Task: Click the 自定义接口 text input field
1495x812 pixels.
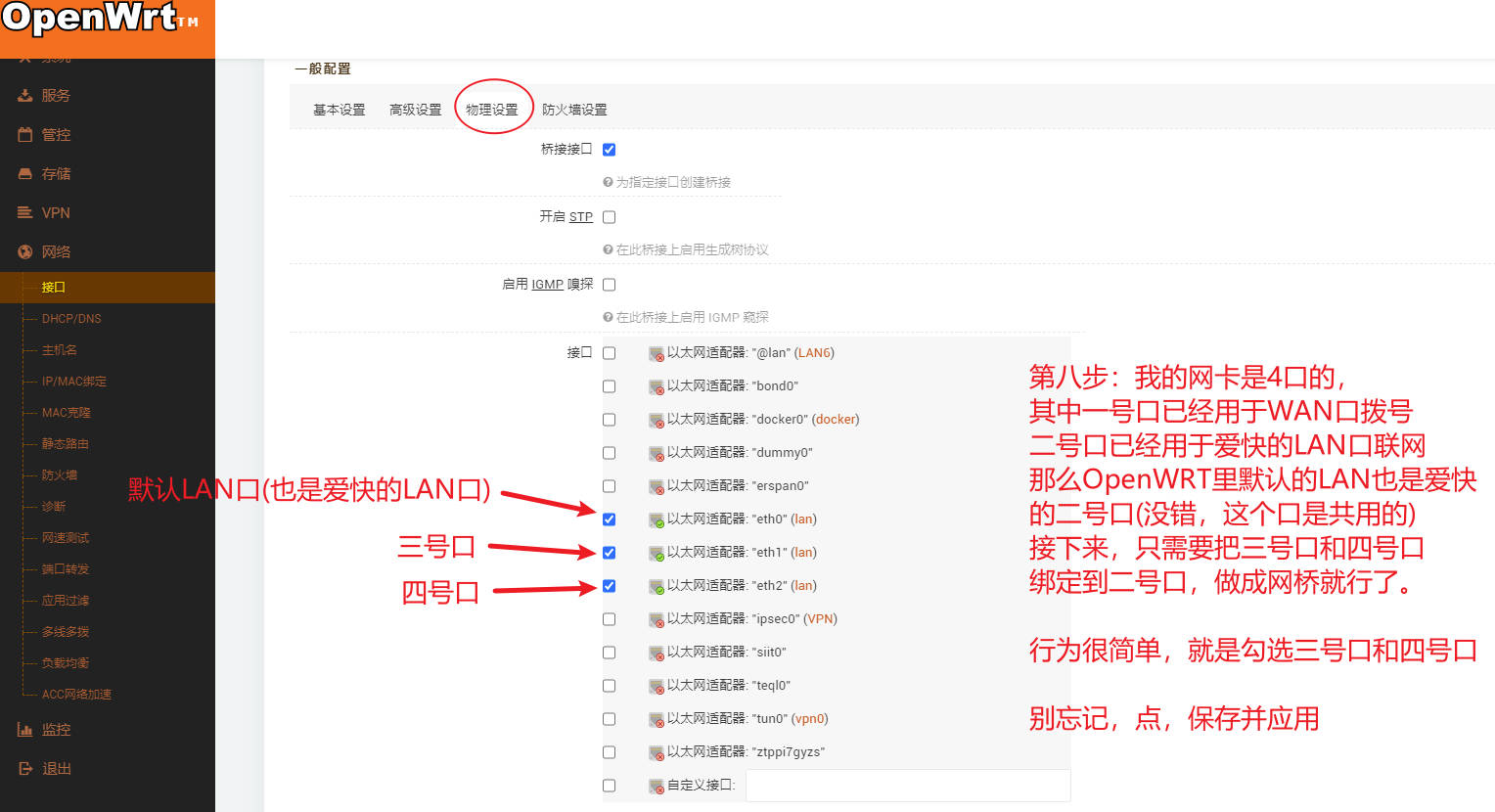Action: click(x=907, y=786)
